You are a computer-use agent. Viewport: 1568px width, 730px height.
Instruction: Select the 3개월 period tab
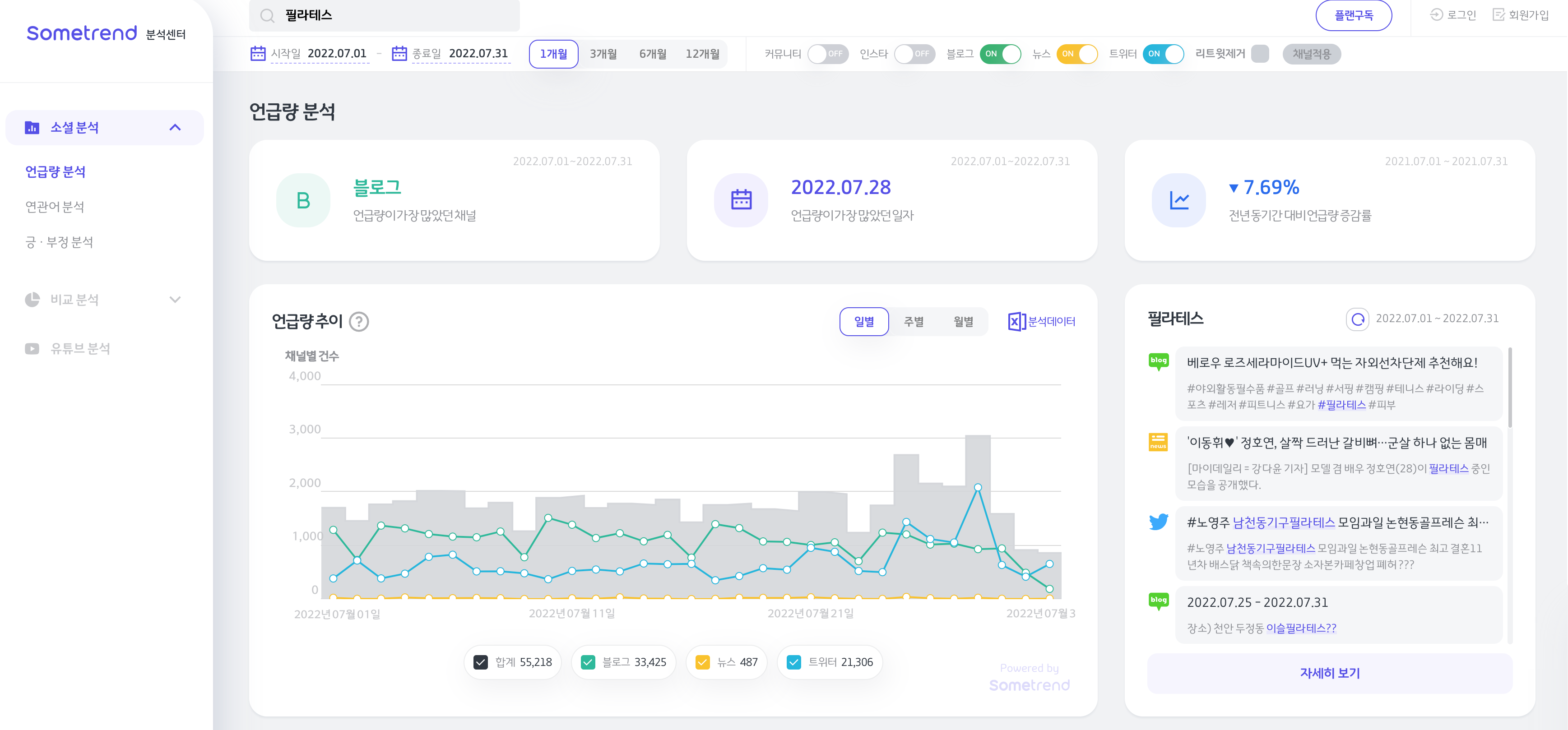603,54
